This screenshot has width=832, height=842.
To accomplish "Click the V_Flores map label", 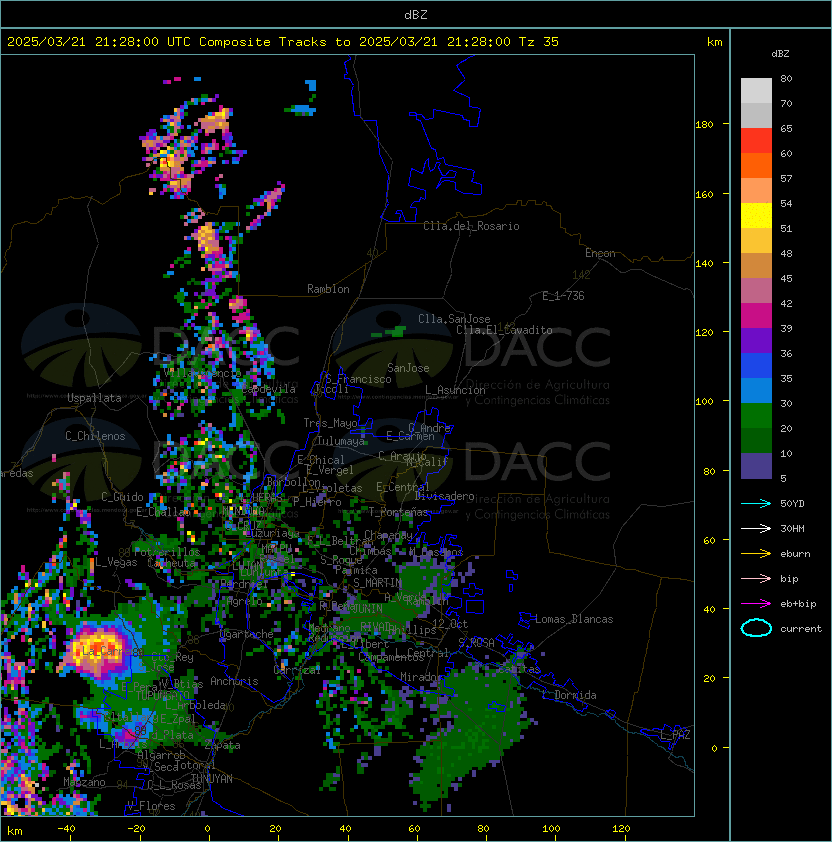I will pyautogui.click(x=151, y=806).
